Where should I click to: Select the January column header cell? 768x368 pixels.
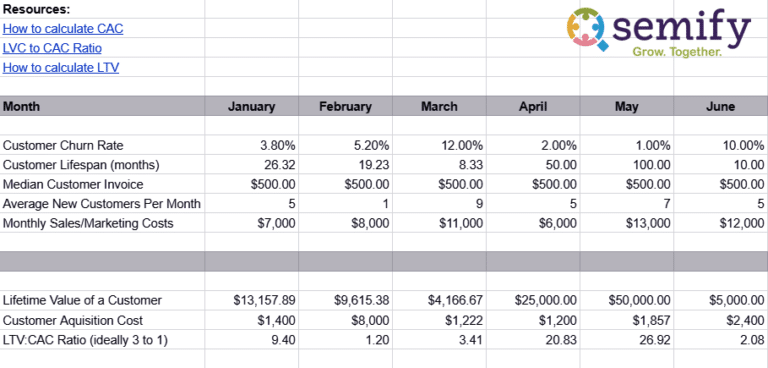coord(252,106)
